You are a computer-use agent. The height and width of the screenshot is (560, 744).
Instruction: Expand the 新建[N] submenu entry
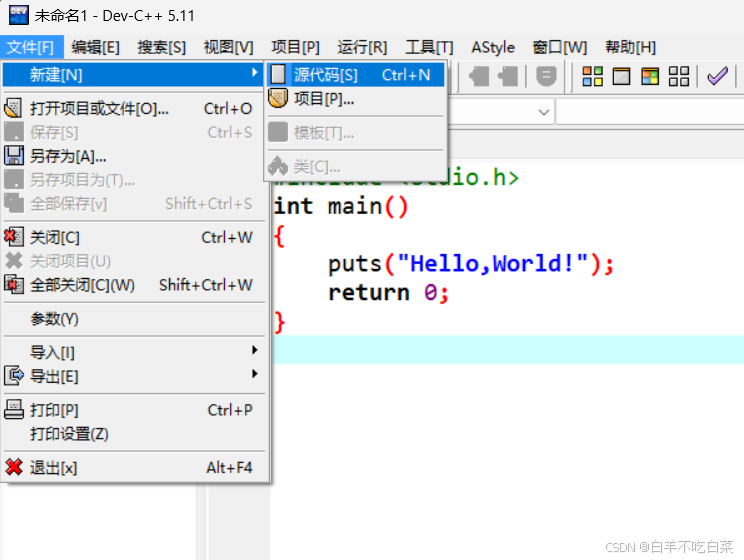(x=133, y=75)
